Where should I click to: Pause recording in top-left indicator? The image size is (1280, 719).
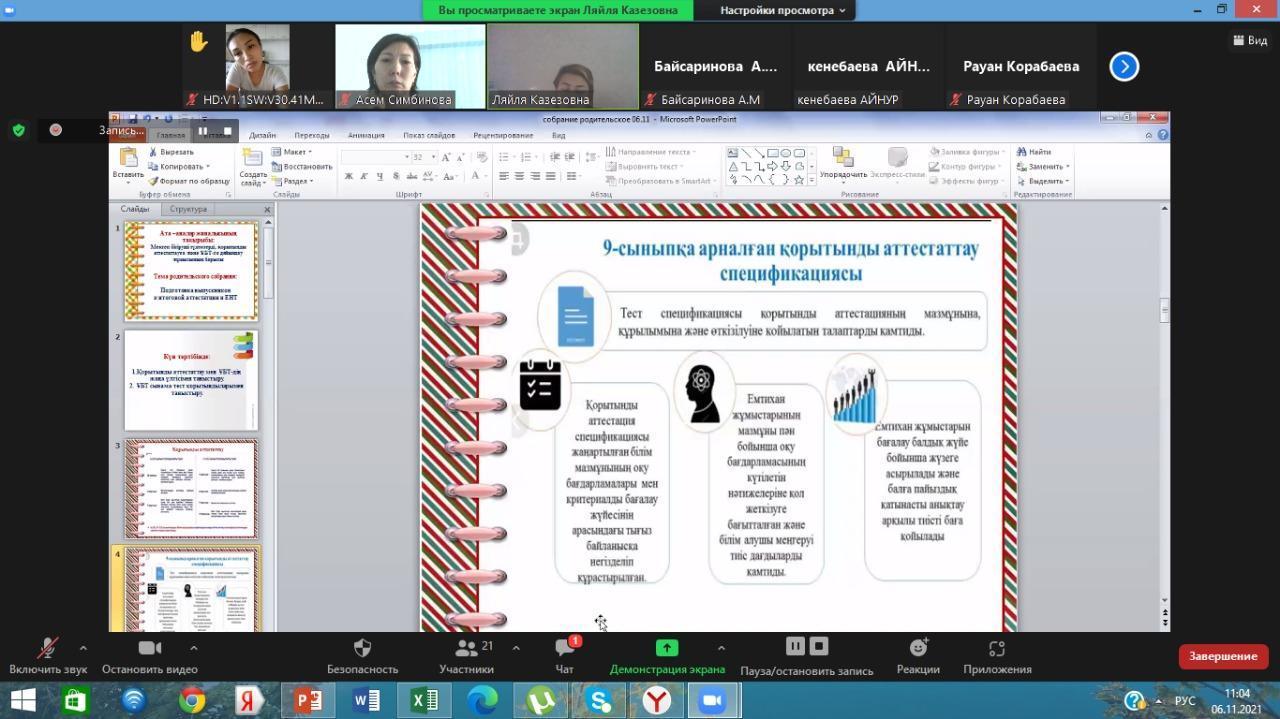(x=203, y=131)
